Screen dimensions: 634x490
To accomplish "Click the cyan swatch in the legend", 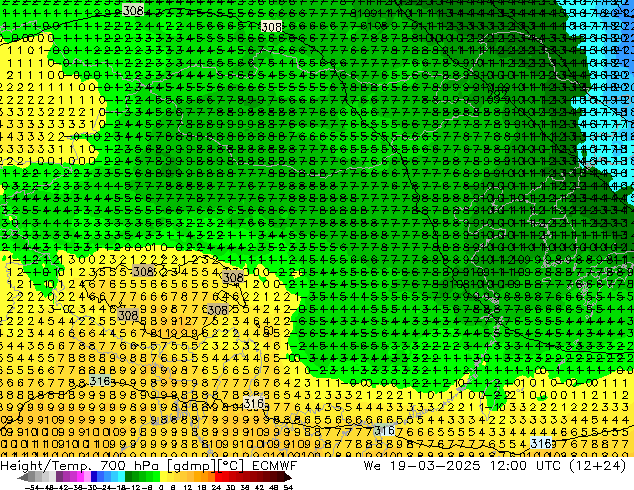I will (122, 476).
